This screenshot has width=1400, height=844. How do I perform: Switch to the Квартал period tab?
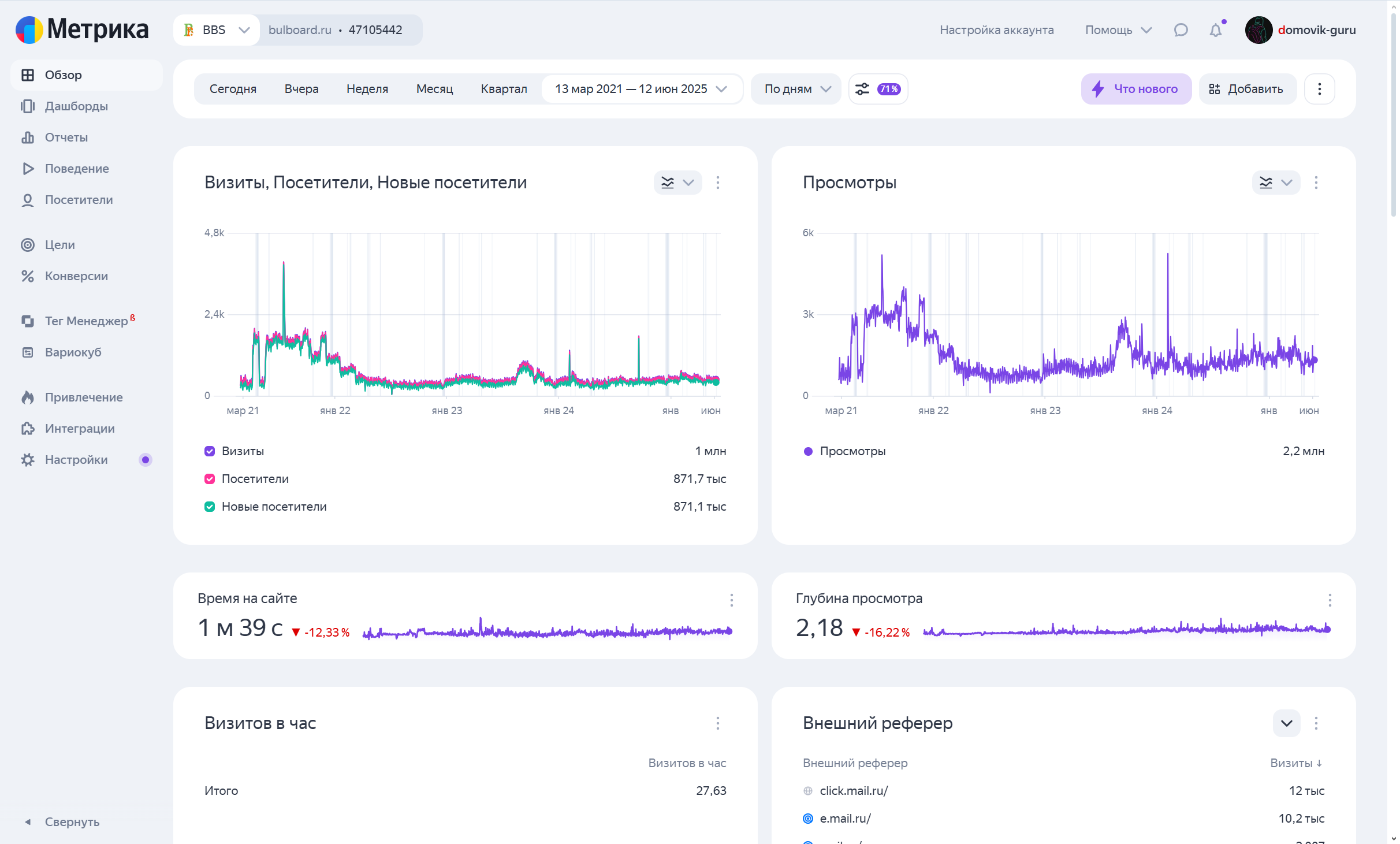coord(504,89)
